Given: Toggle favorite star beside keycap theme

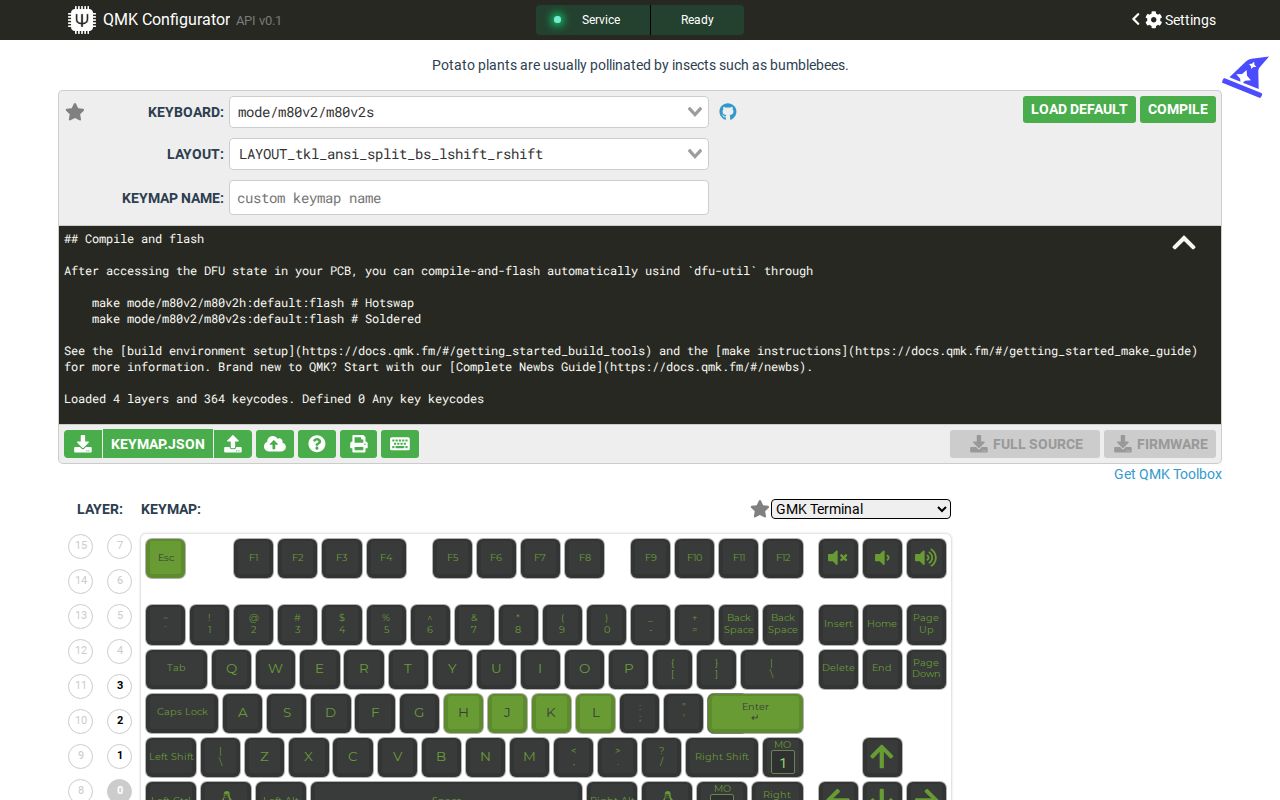Looking at the screenshot, I should (759, 509).
